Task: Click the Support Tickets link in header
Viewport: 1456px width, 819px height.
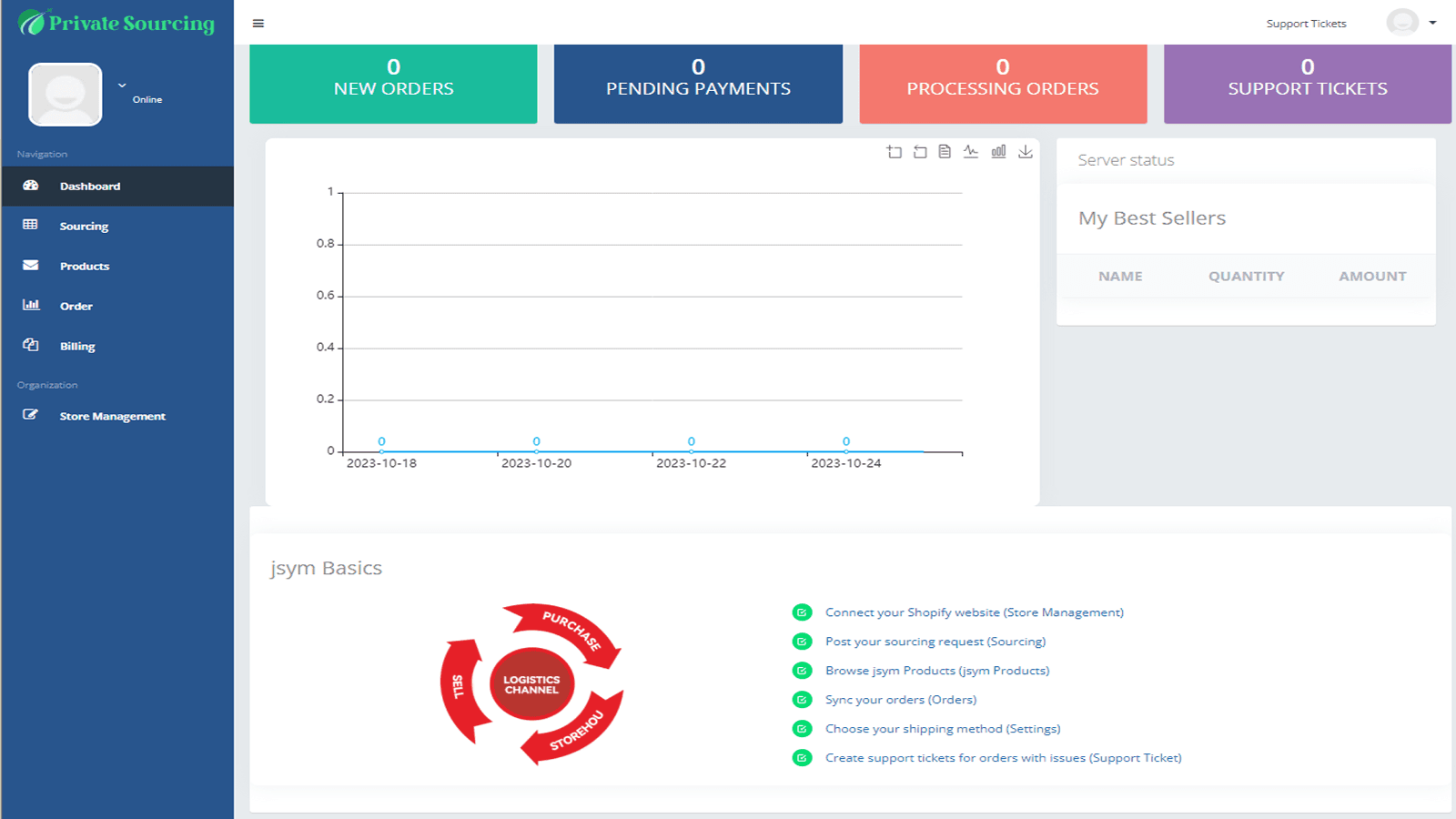Action: tap(1306, 24)
